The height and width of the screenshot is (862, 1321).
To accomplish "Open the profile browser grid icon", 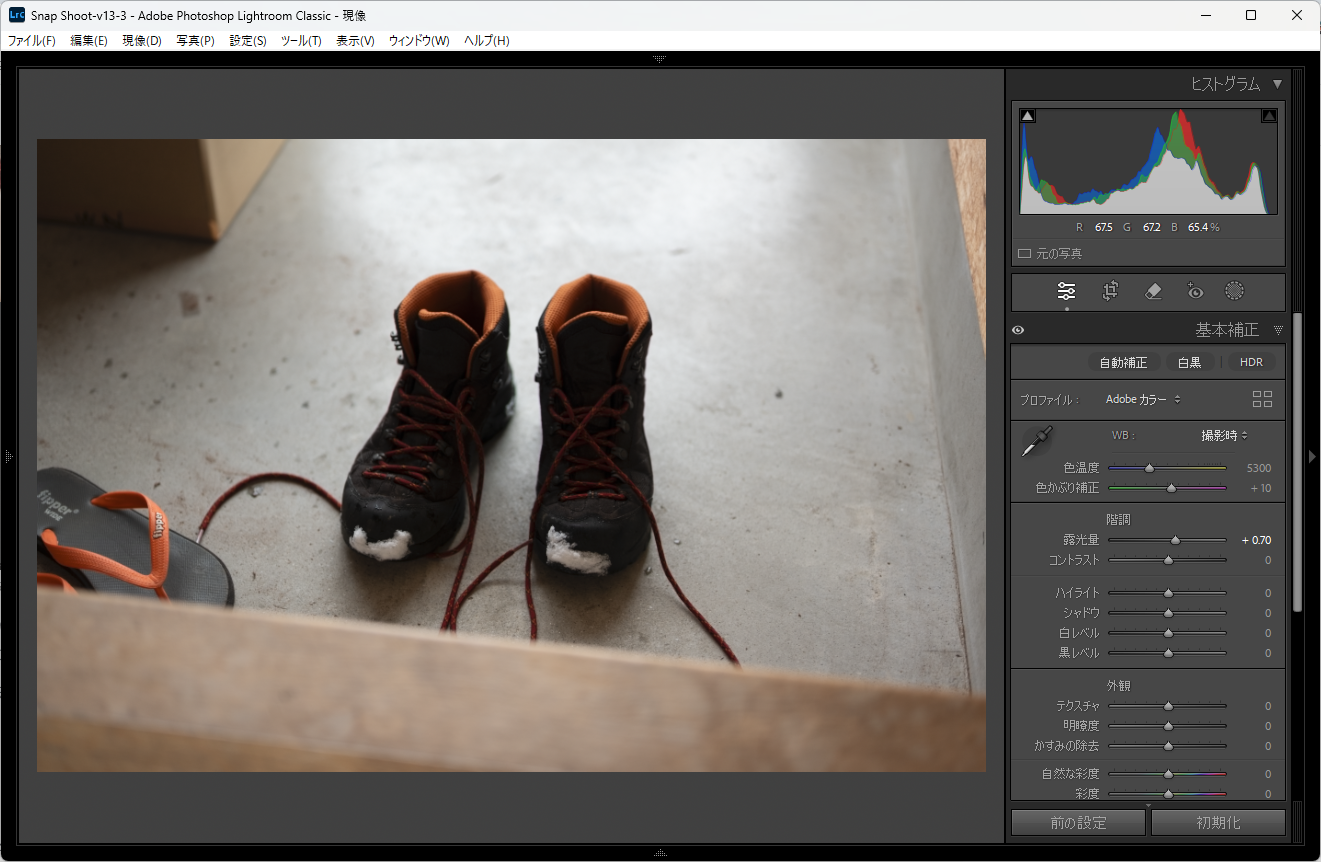I will (1262, 399).
